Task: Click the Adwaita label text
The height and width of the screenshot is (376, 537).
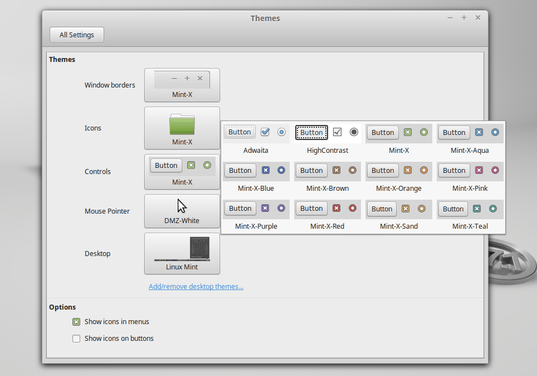Action: click(256, 150)
